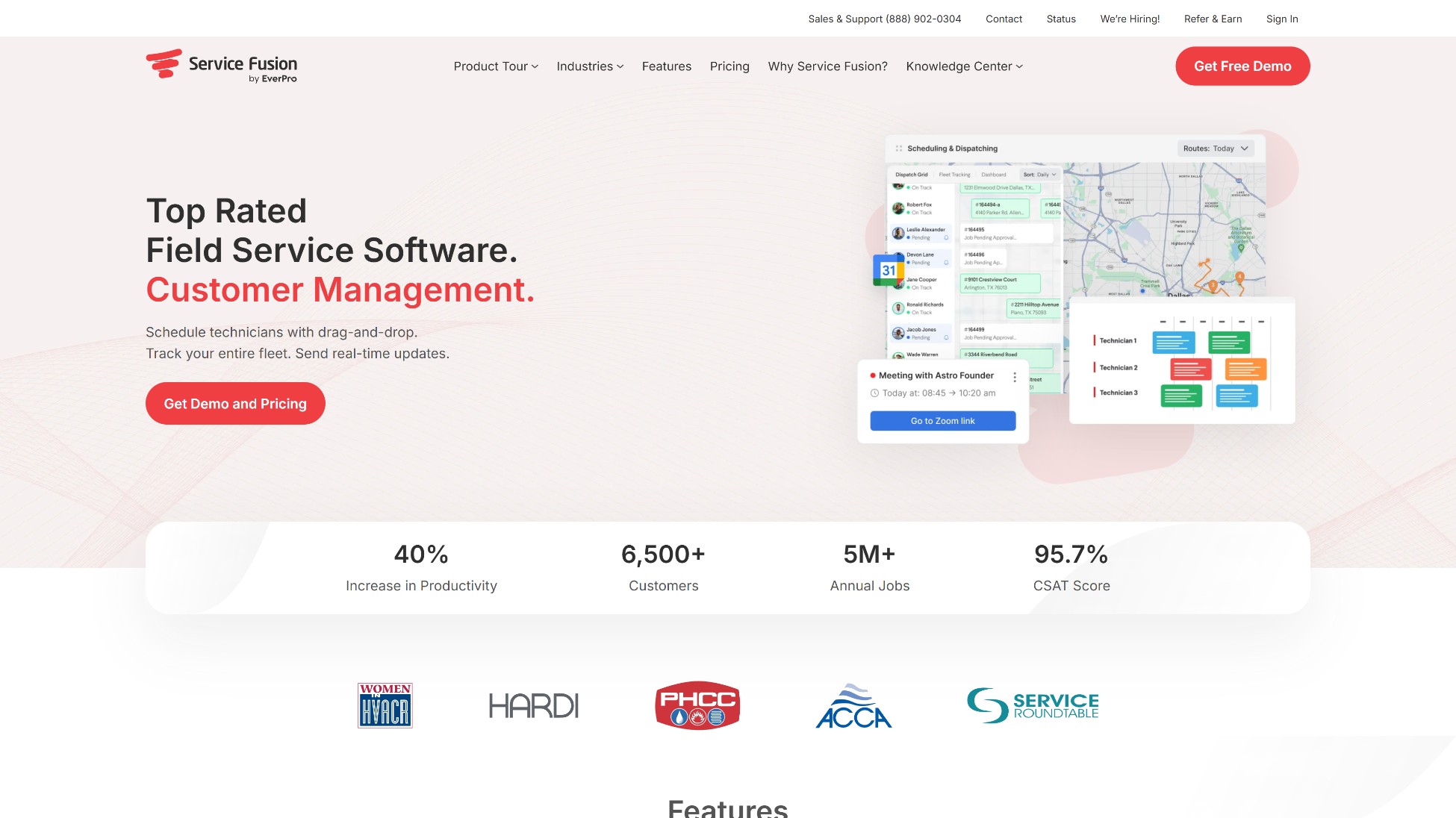Open the Pricing page from the navigation
The width and height of the screenshot is (1456, 818).
click(729, 66)
